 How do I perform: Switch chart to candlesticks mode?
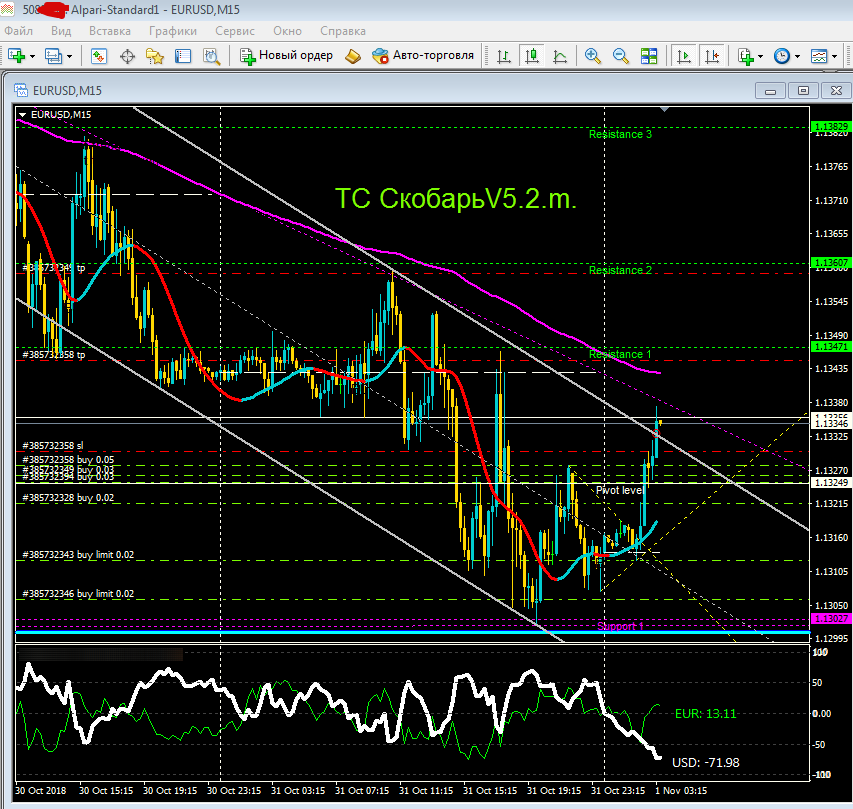click(532, 56)
